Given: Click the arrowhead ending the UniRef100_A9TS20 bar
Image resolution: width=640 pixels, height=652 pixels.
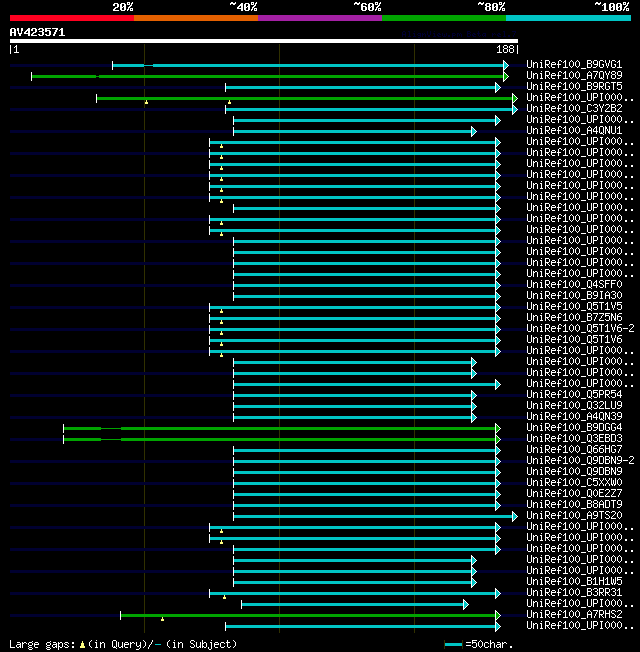Looking at the screenshot, I should (x=515, y=516).
